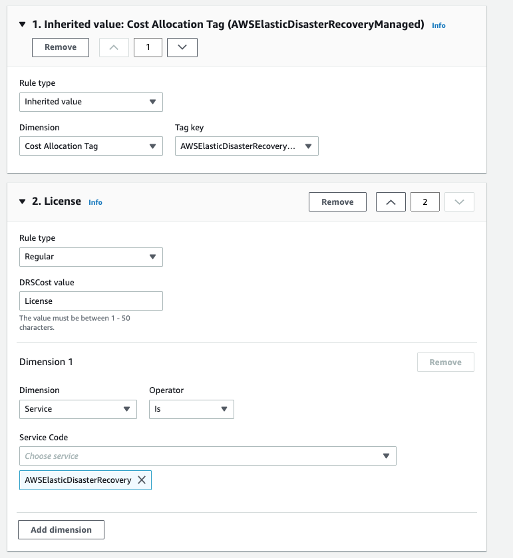Click the Tag key label
Image resolution: width=514 pixels, height=558 pixels.
click(189, 128)
